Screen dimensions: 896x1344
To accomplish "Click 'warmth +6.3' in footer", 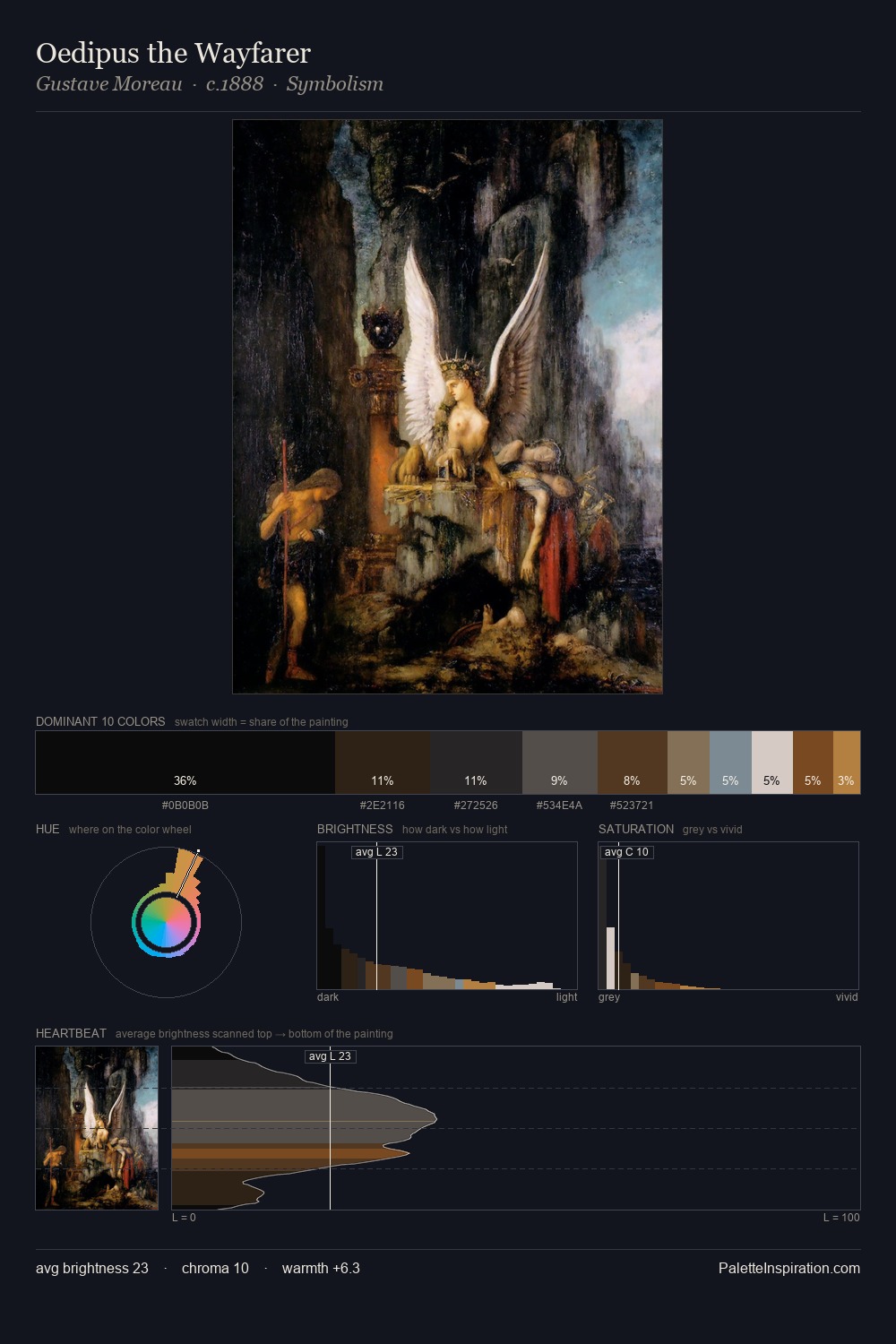I will [x=321, y=1268].
